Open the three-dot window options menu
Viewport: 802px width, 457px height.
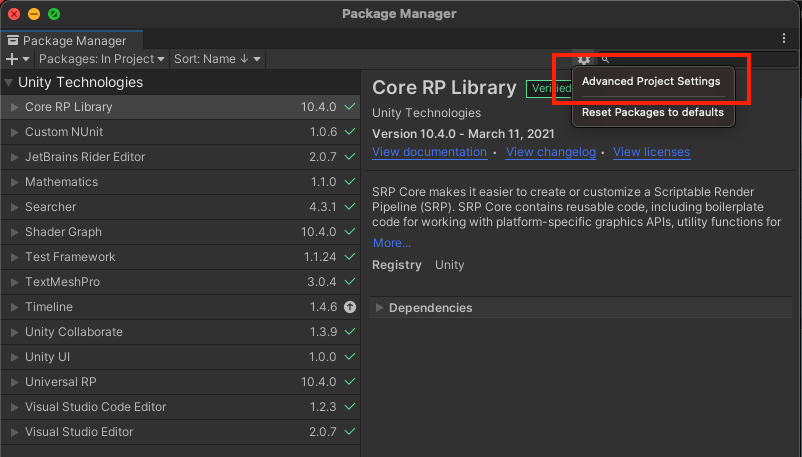pos(784,38)
